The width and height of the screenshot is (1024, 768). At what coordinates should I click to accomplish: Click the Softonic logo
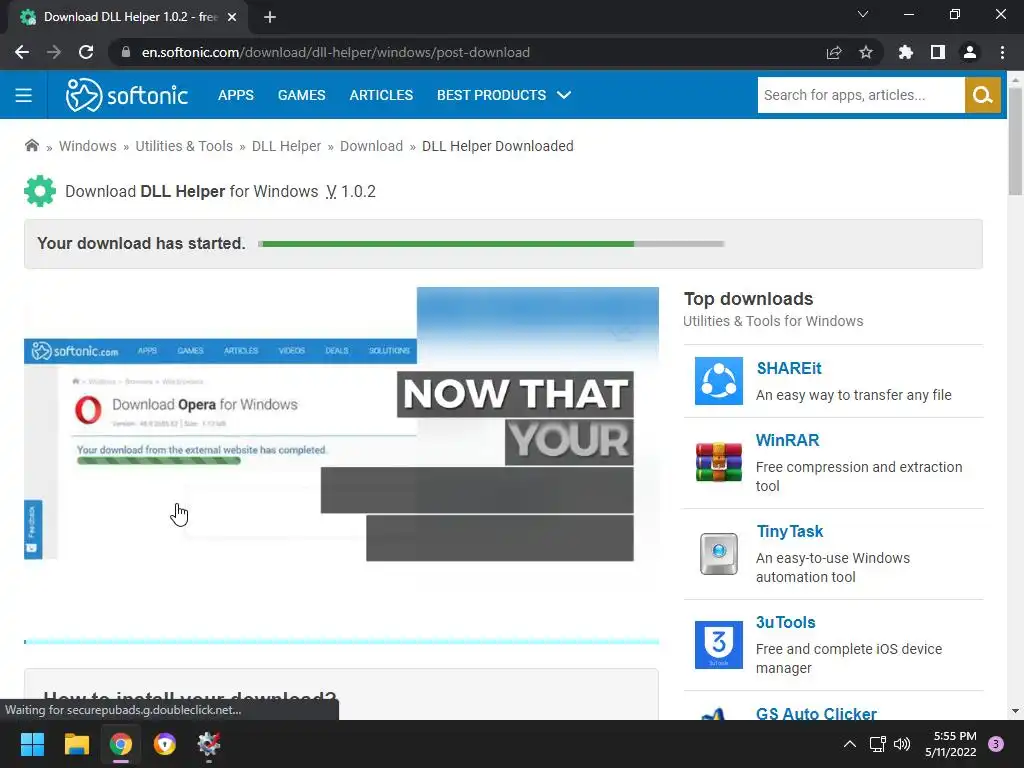click(x=127, y=95)
